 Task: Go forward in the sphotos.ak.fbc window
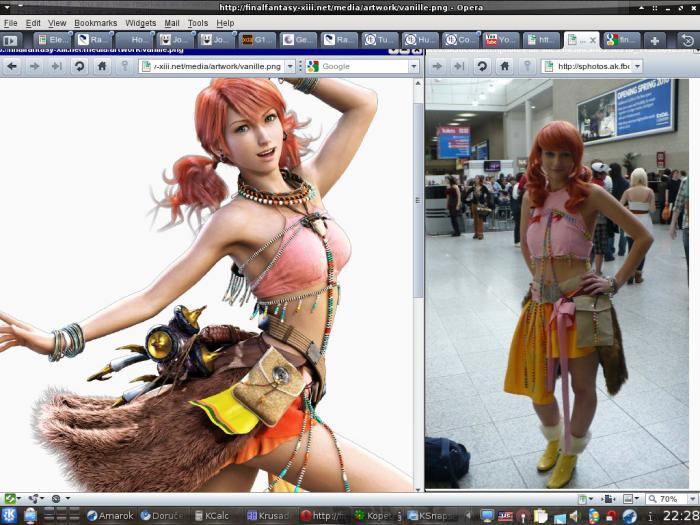[437, 67]
